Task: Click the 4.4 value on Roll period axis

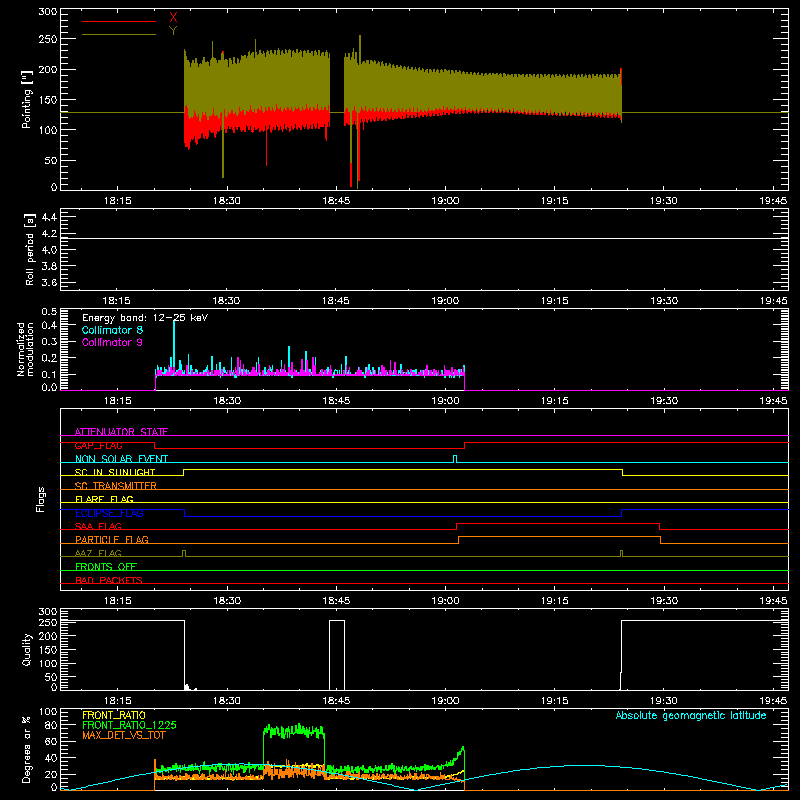Action: (x=49, y=217)
